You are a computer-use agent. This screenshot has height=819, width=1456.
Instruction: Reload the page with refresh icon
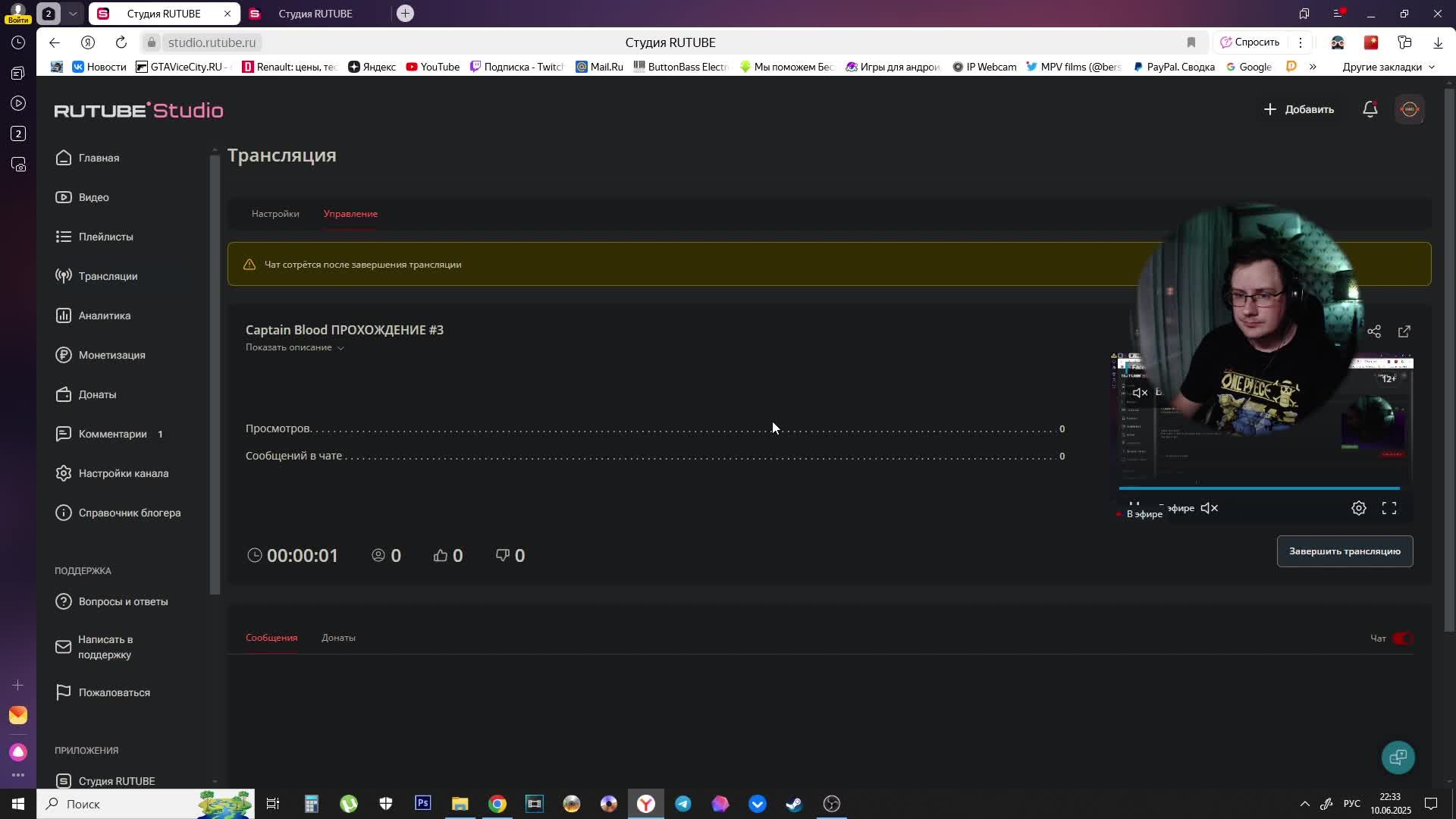[x=121, y=42]
